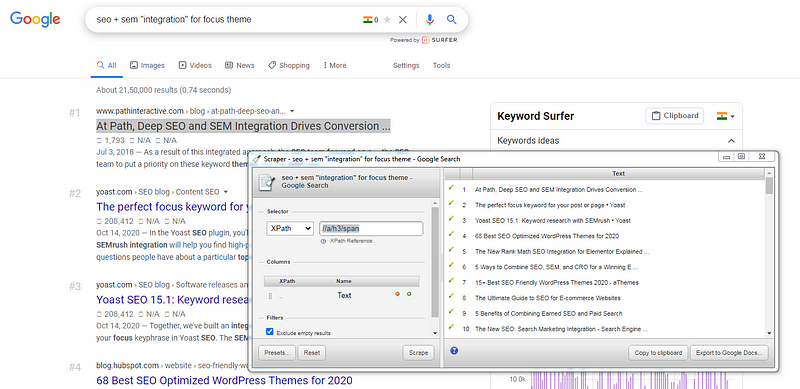The width and height of the screenshot is (800, 389).
Task: Toggle Exclude empty results checkbox
Action: 270,332
